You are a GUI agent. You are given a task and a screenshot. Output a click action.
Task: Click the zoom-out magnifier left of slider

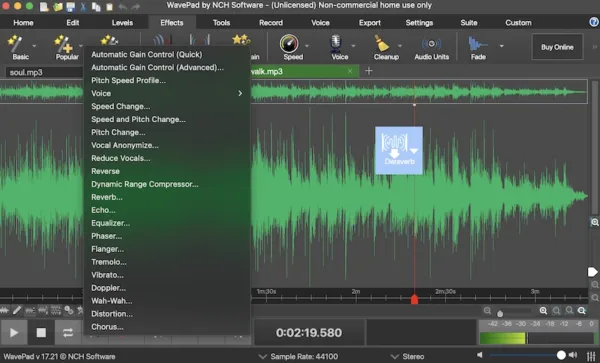[x=487, y=311]
